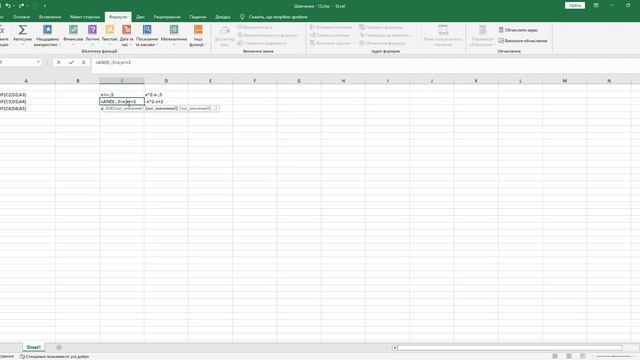Open the Review ribbon tab

[167, 17]
